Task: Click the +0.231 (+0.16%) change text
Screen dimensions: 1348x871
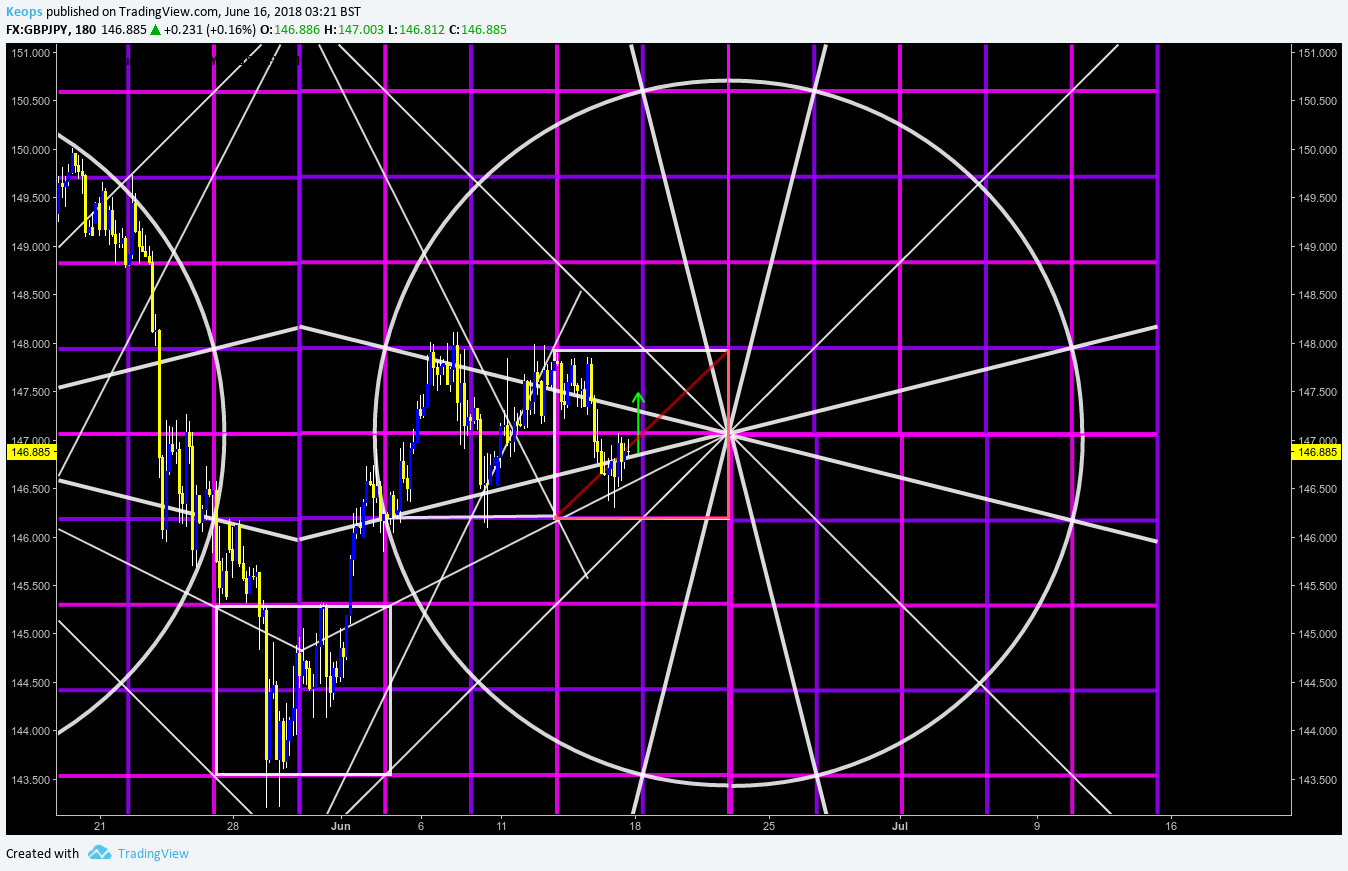Action: (x=212, y=30)
